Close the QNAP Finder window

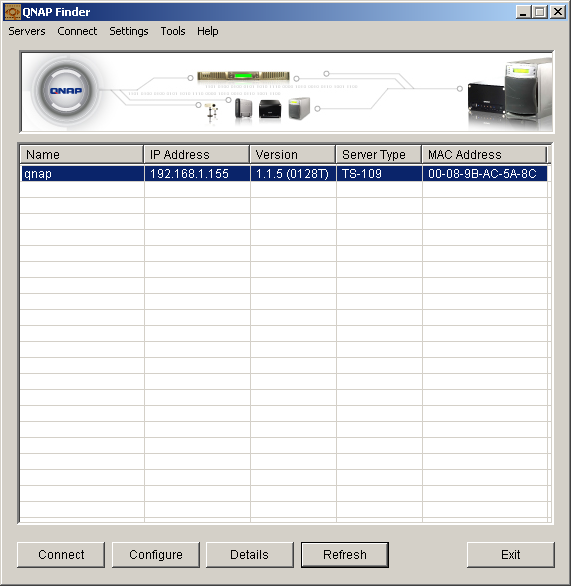point(558,12)
